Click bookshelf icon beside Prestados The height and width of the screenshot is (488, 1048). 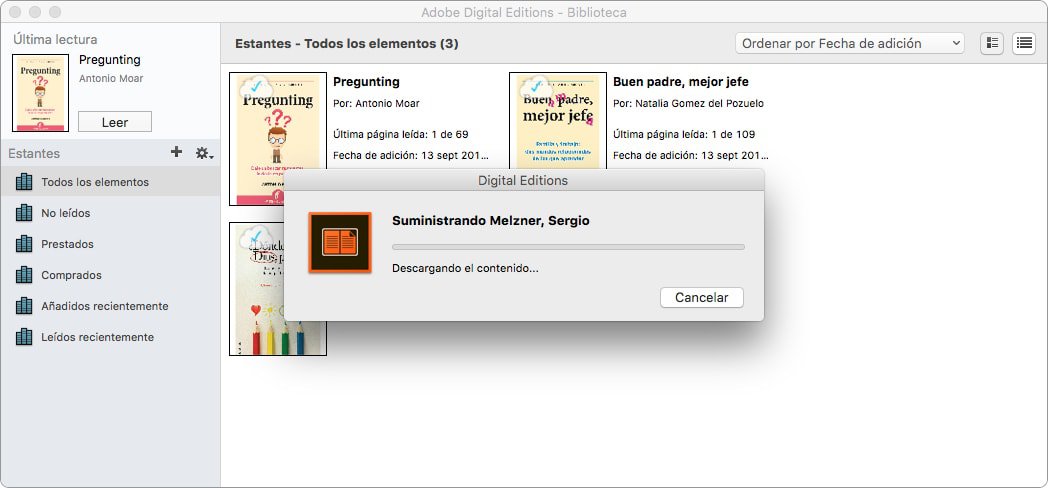point(24,244)
